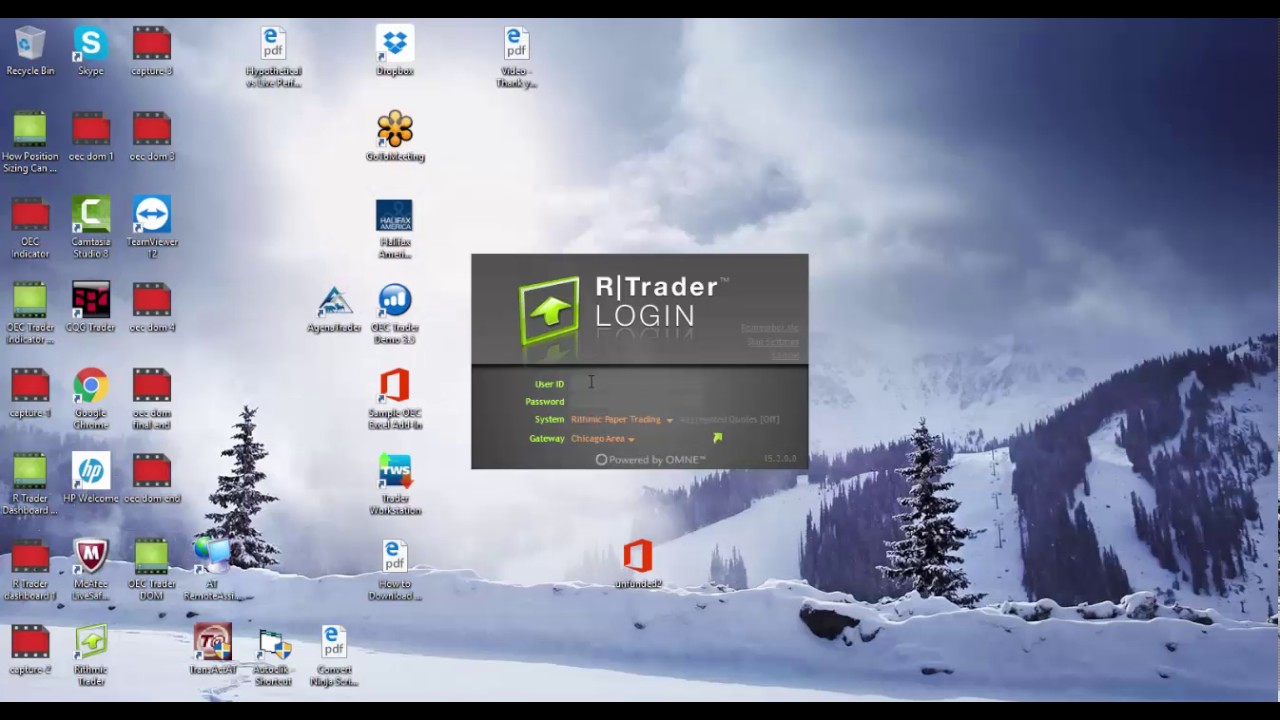Open HP Welcome shortcut
Screen dimensions: 1280x720
[91, 479]
